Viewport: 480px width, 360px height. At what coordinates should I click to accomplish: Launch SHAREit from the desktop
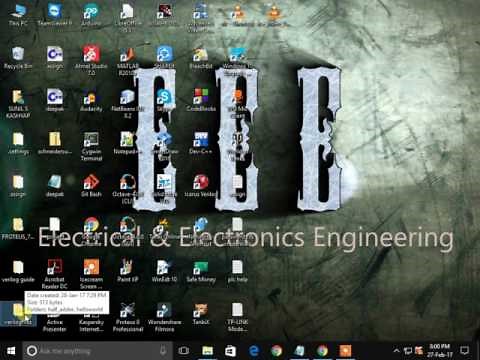coord(164,58)
